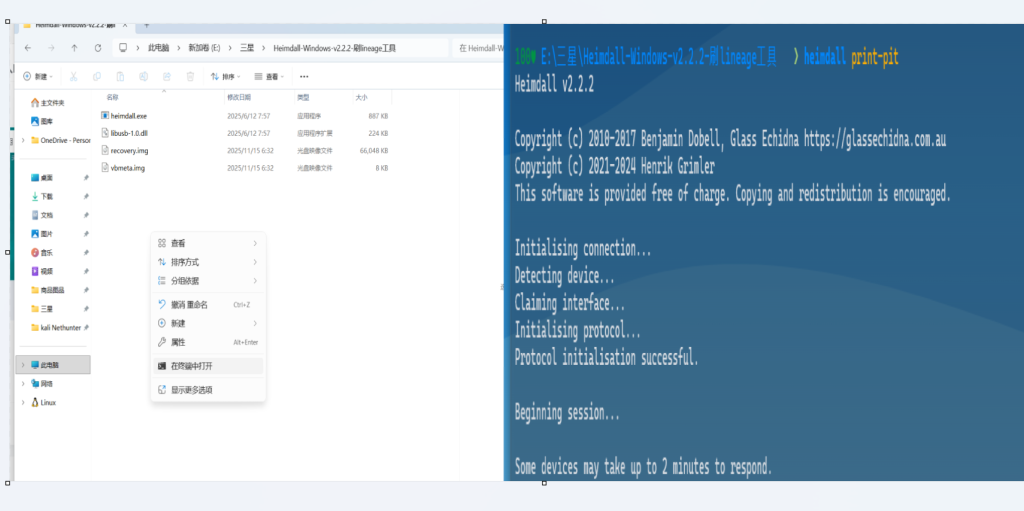The height and width of the screenshot is (511, 1024).
Task: Unpin 桌面 using its pin icon
Action: point(86,178)
